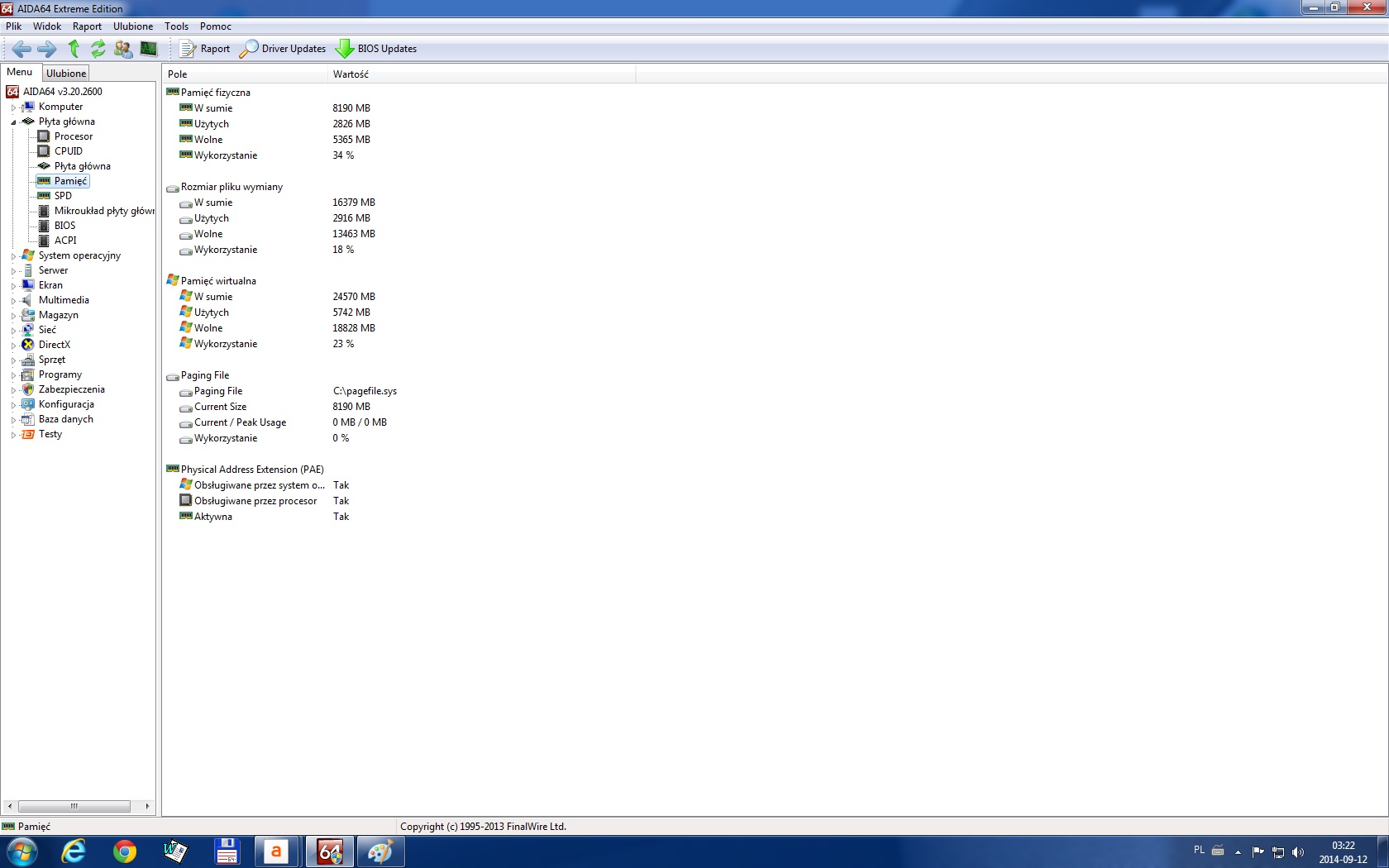
Task: Switch to the Menu tab
Action: (20, 73)
